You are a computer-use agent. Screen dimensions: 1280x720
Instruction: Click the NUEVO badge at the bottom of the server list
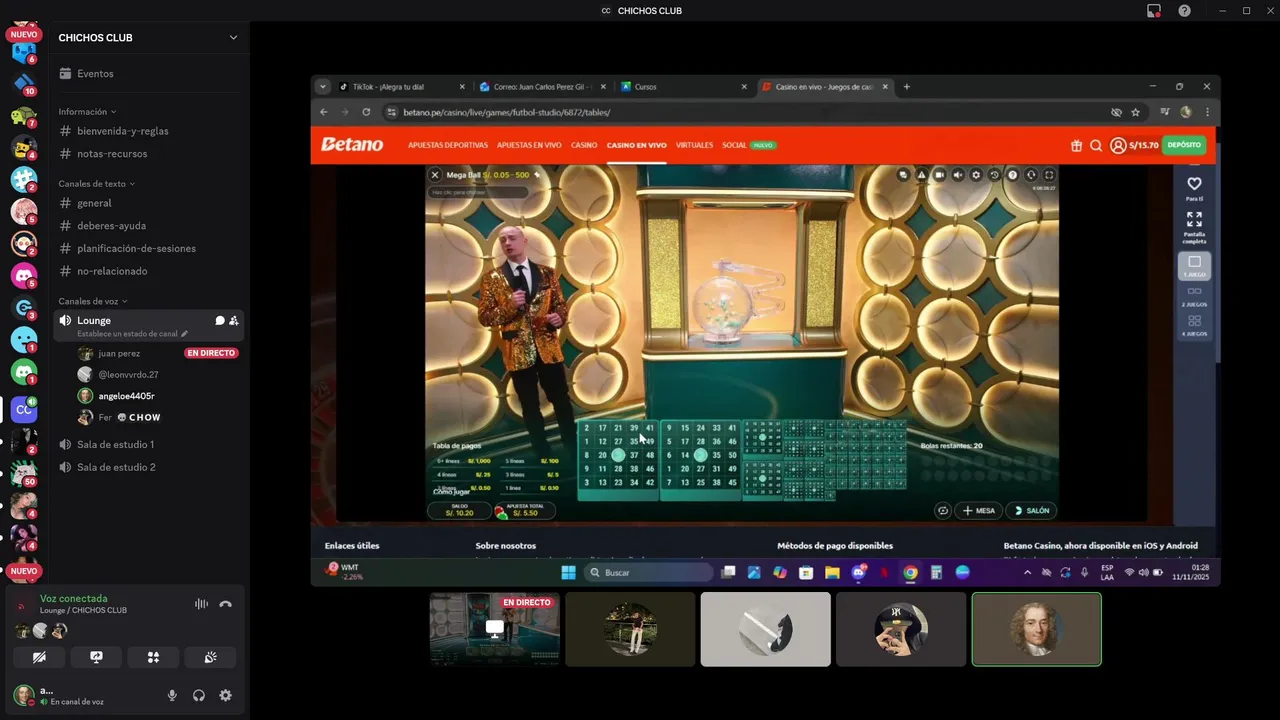pos(24,571)
